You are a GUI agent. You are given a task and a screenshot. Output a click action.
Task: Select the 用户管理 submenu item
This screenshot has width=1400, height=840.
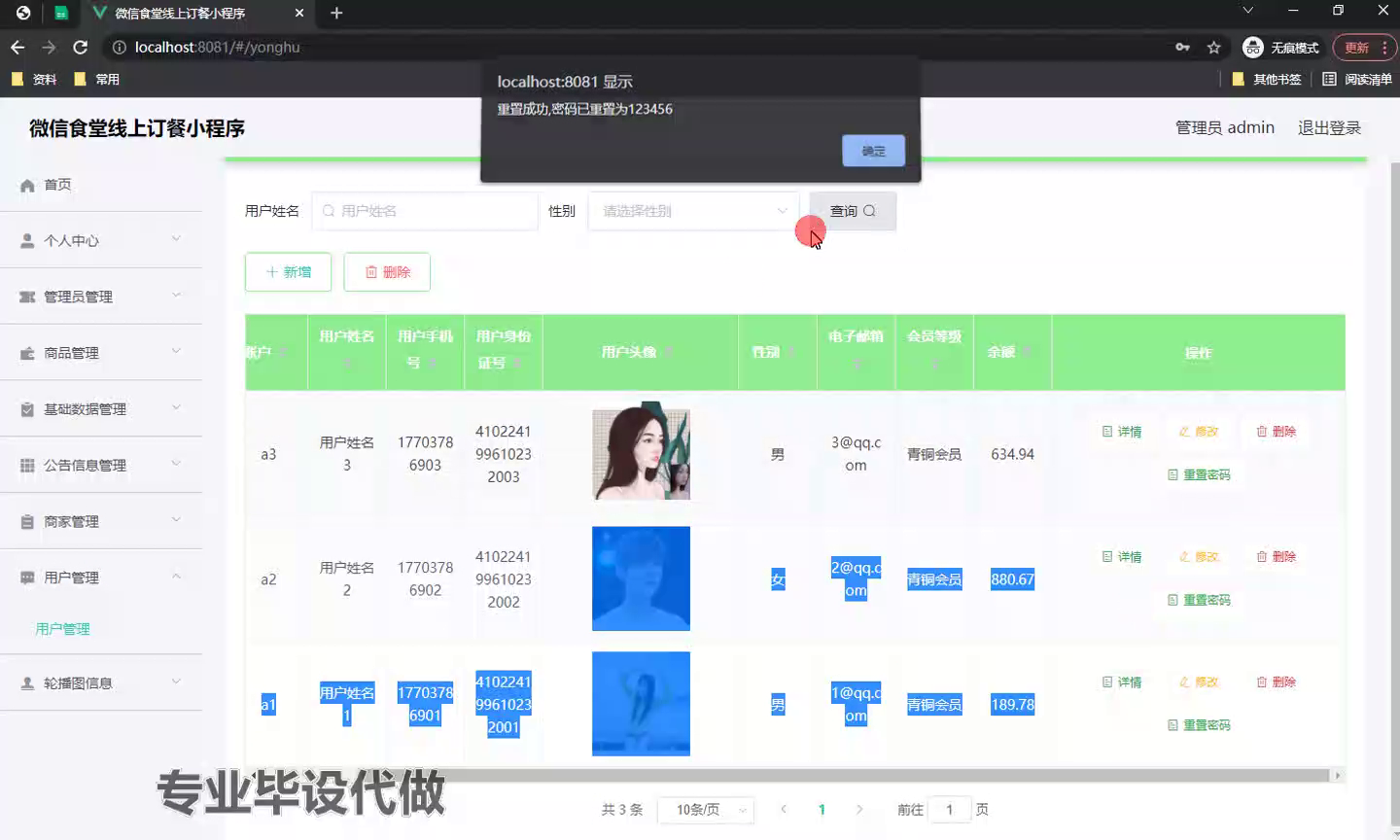(x=62, y=629)
